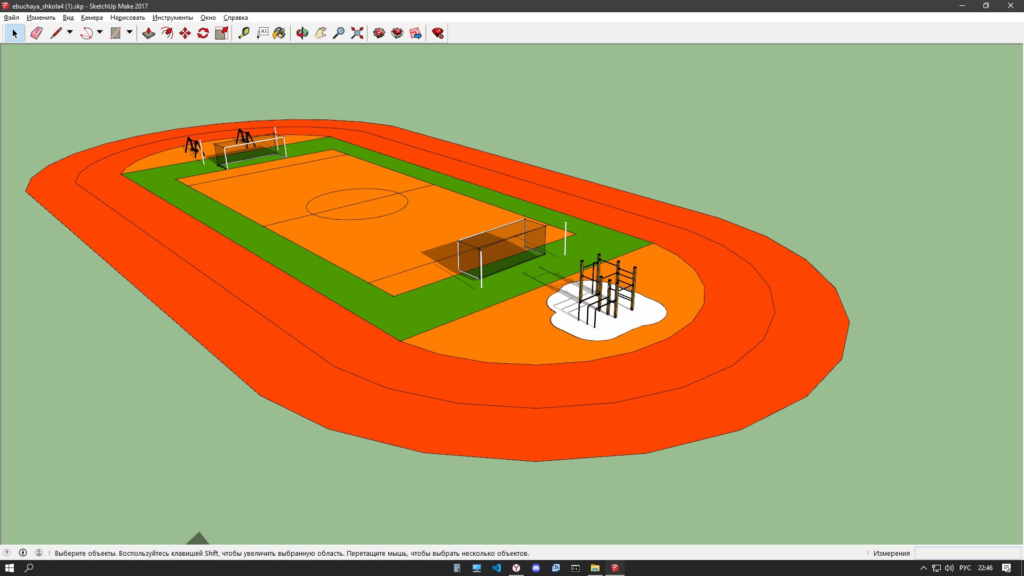Screen dimensions: 1024x576
Task: Click the Измерения measurements input box
Action: pos(967,553)
